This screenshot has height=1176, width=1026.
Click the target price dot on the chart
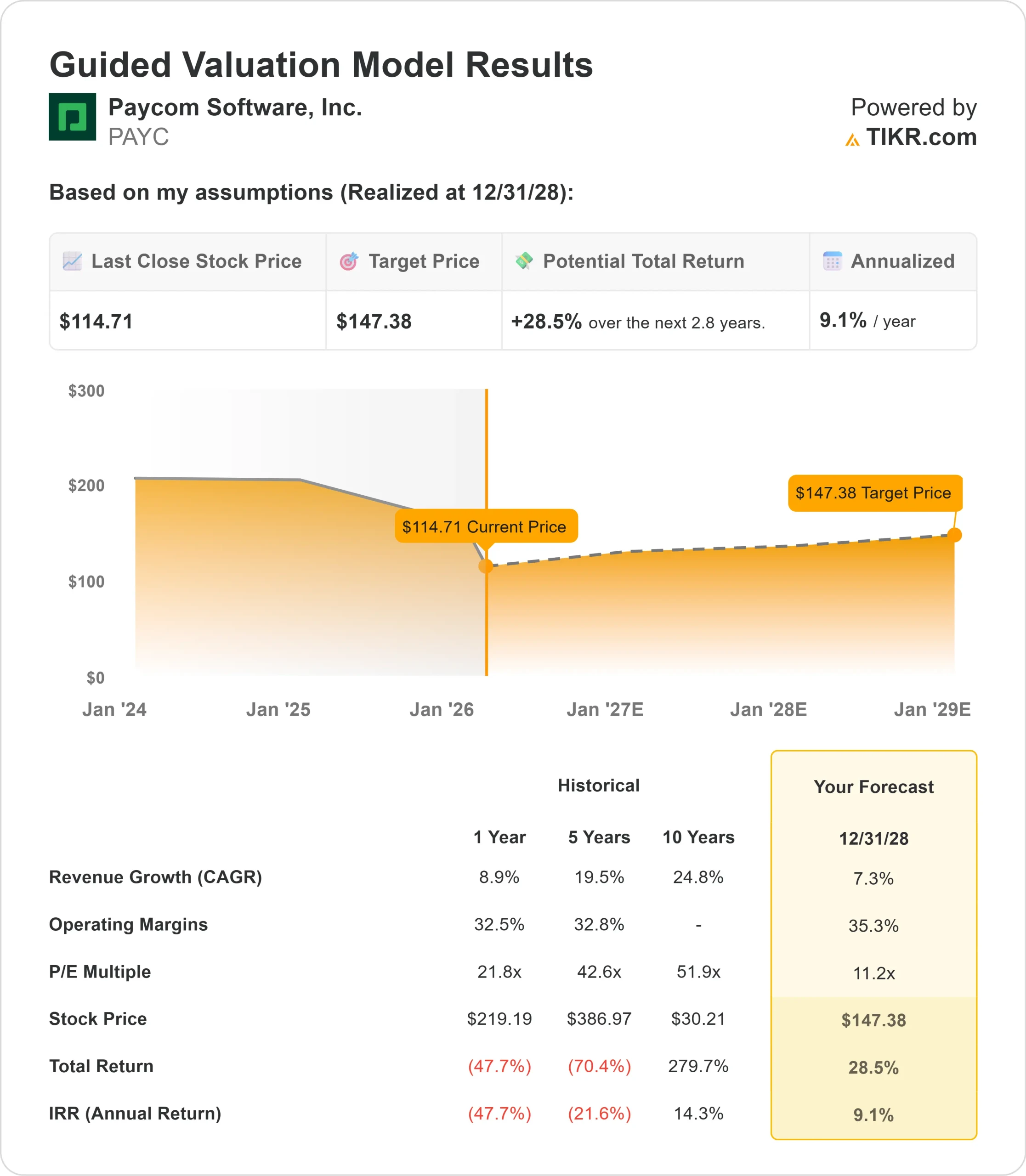pyautogui.click(x=954, y=535)
